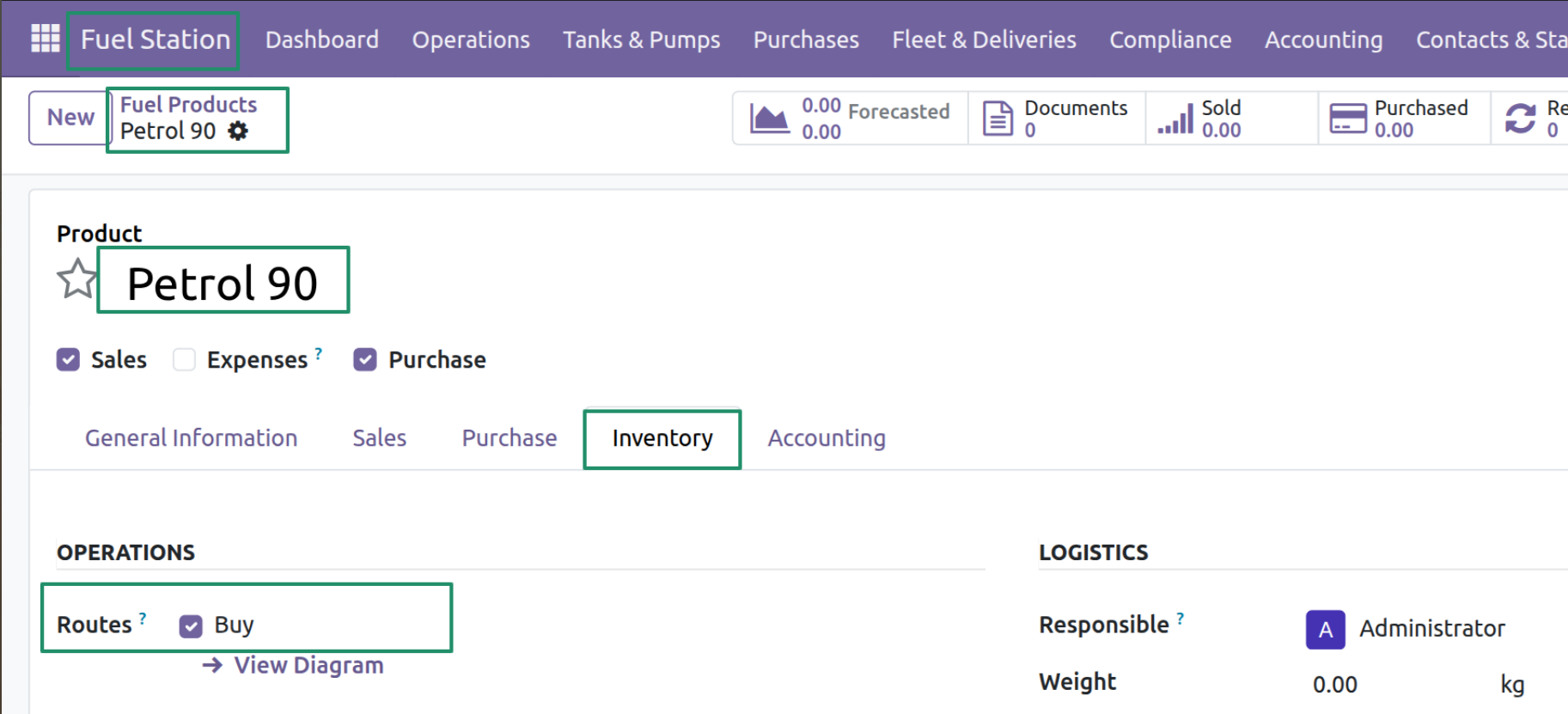The height and width of the screenshot is (714, 1568).
Task: Click the OPERATIONS section heading
Action: pyautogui.click(x=126, y=552)
